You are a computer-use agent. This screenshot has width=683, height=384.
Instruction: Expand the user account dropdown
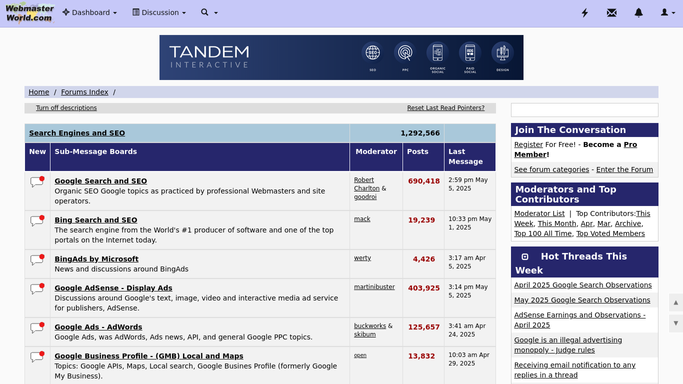667,13
